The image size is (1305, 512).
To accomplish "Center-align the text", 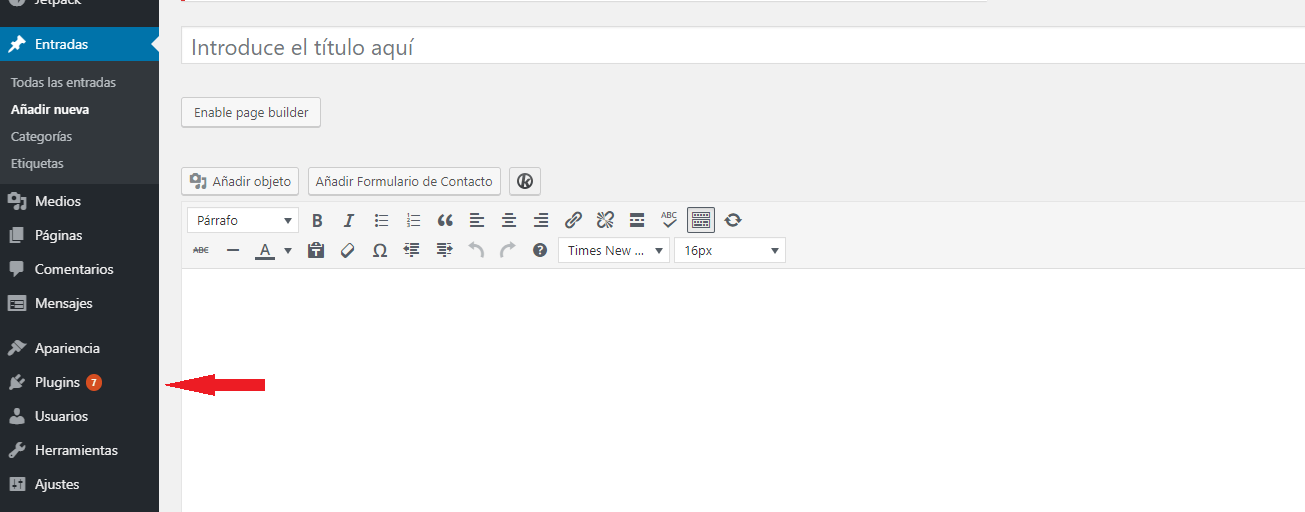I will (x=509, y=220).
